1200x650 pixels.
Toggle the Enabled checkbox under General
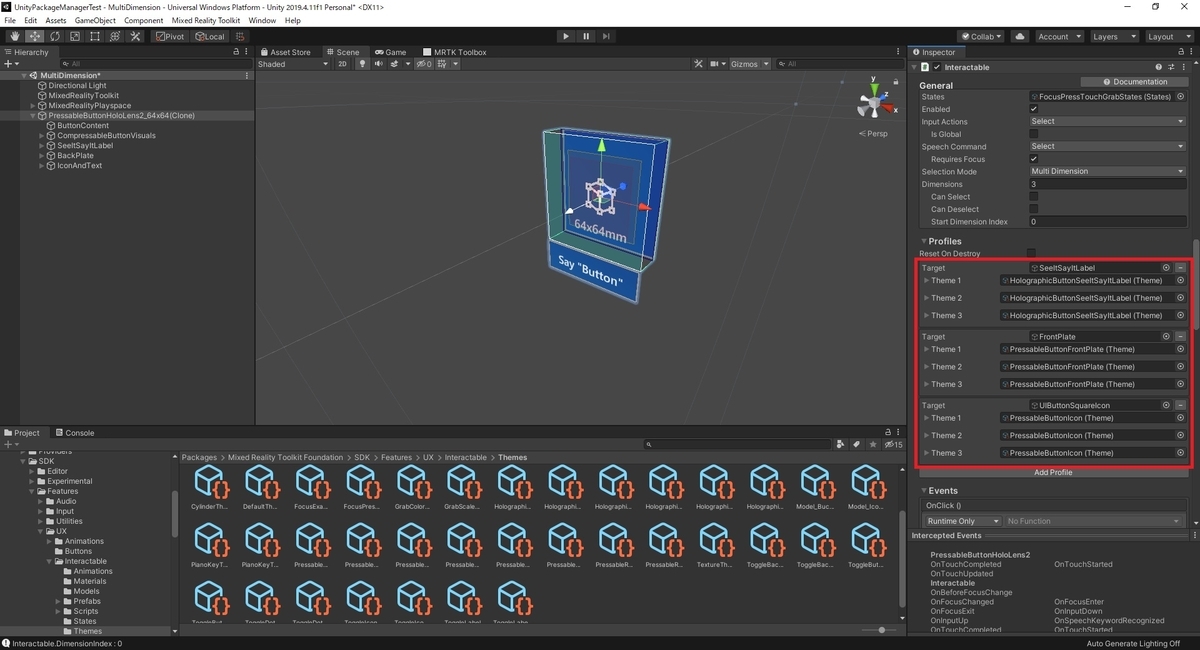point(1033,109)
